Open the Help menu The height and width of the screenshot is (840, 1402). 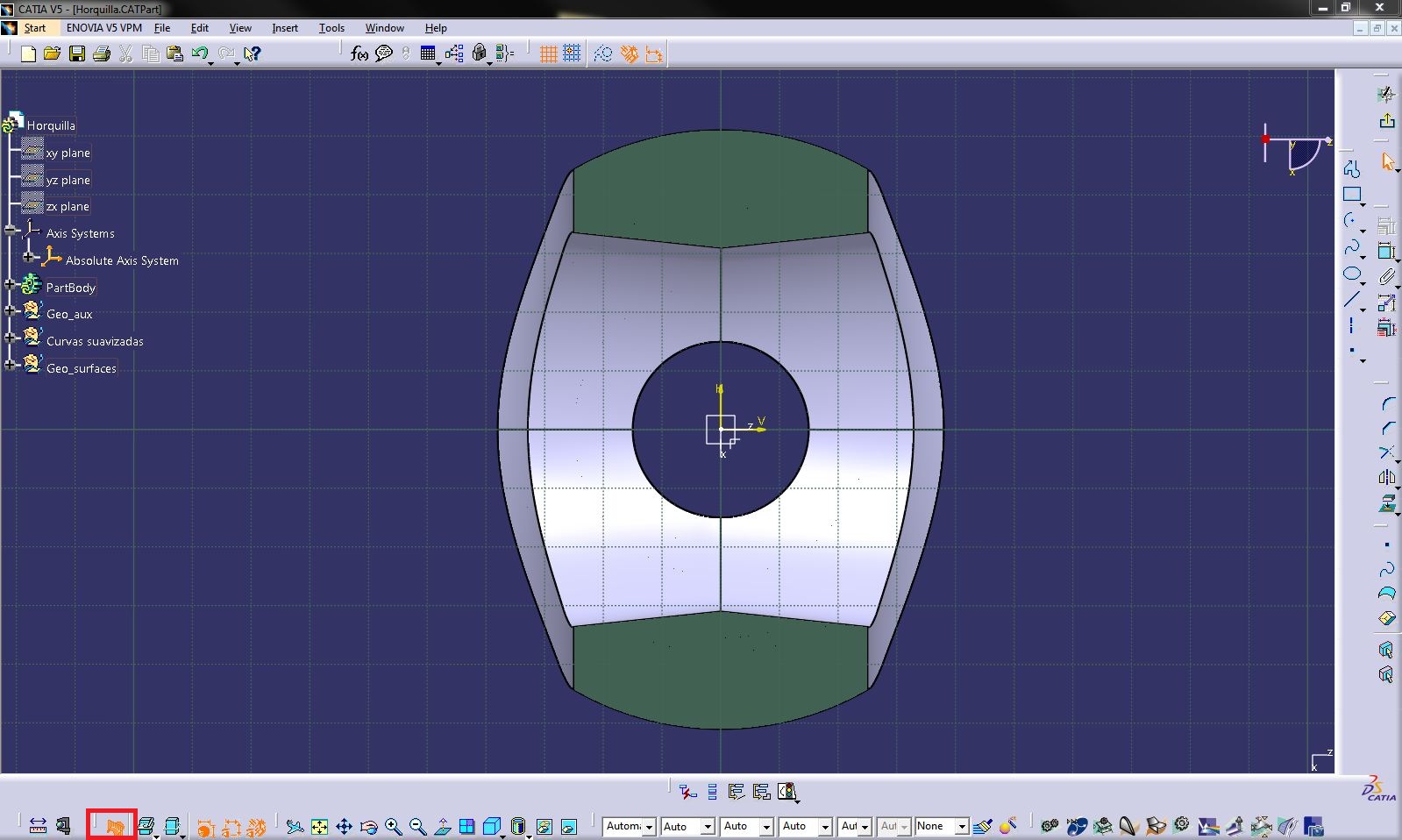(x=436, y=28)
